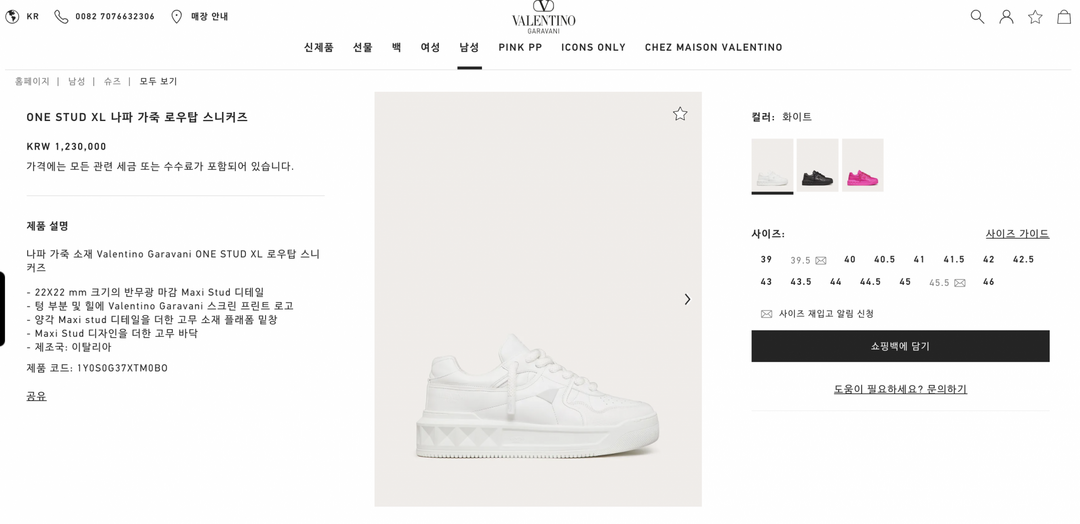Click the phone icon beside 0082 number
The image size is (1080, 524).
pyautogui.click(x=61, y=17)
